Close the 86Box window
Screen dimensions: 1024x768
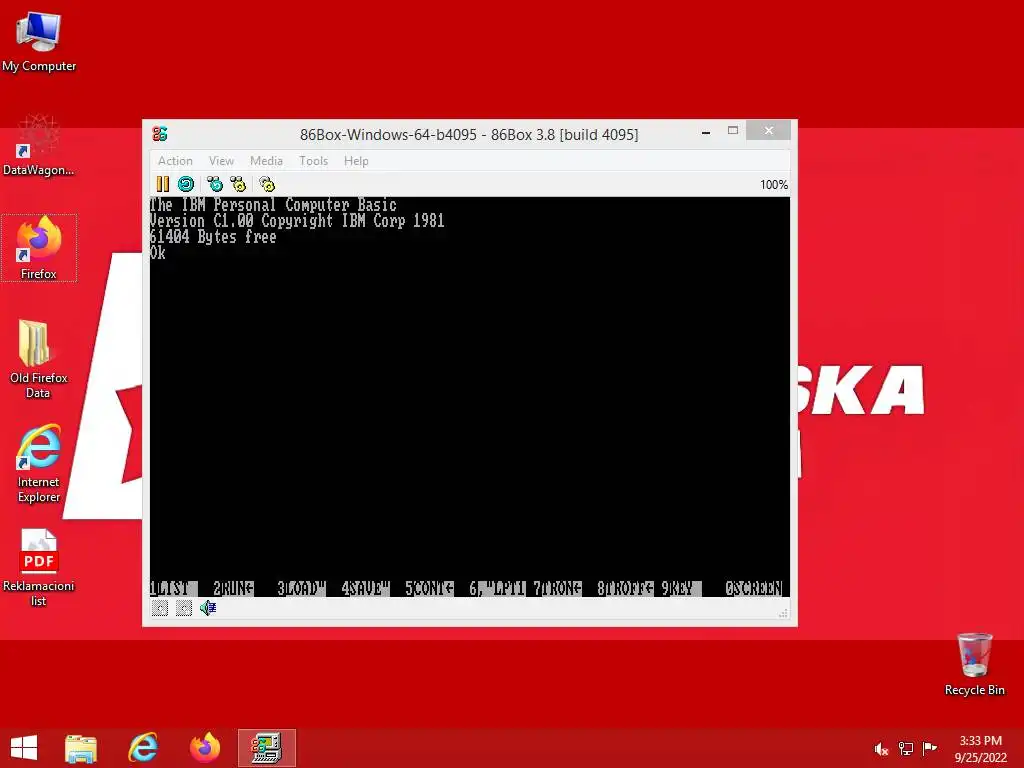[x=769, y=131]
